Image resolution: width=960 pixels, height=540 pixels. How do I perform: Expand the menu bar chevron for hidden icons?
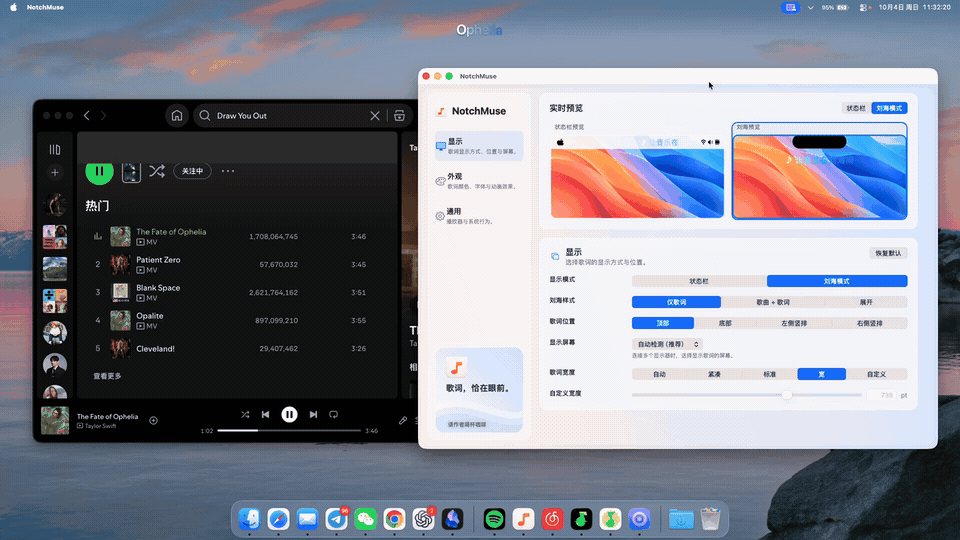coord(811,7)
